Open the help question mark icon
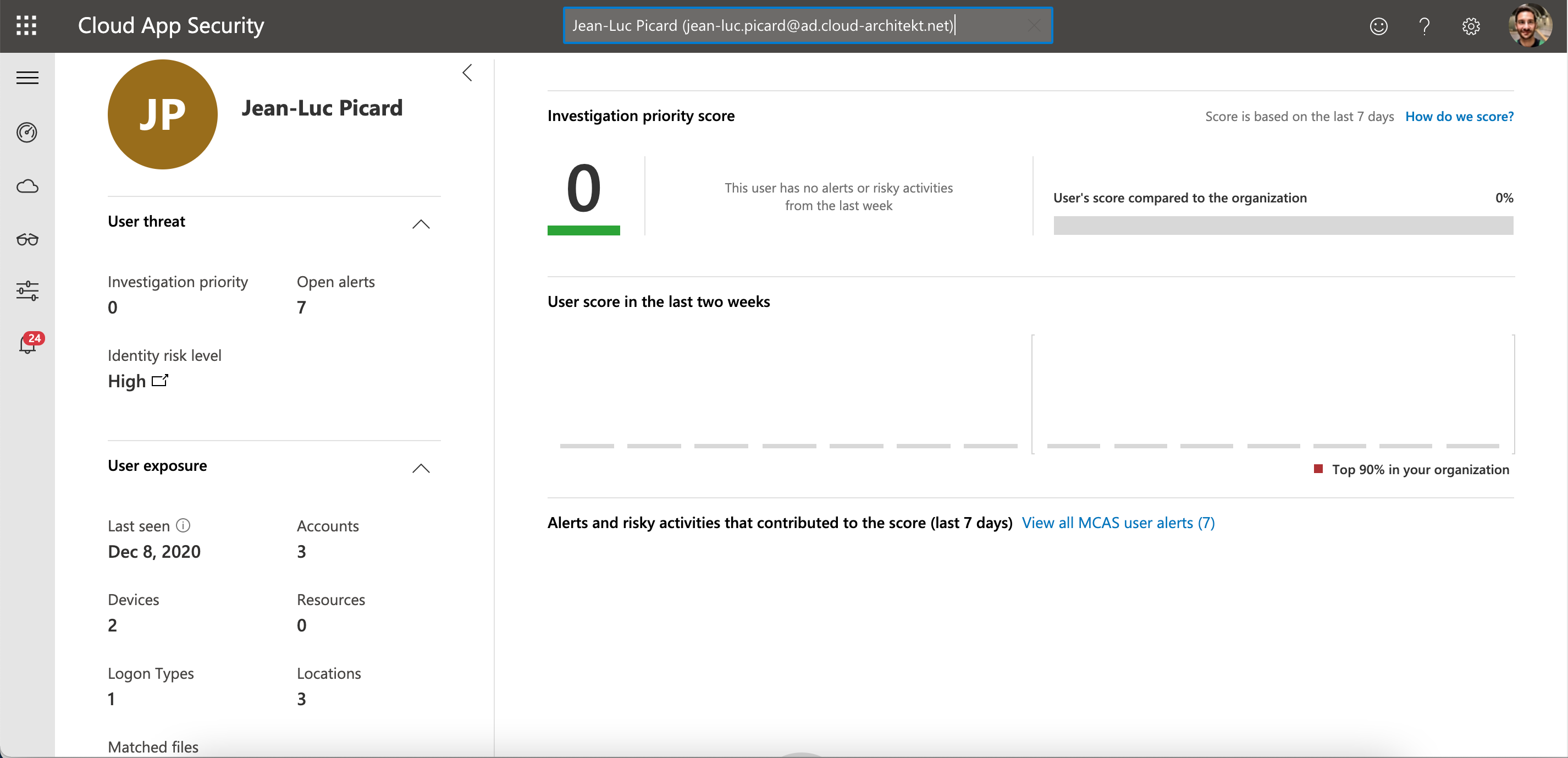1568x758 pixels. point(1425,26)
